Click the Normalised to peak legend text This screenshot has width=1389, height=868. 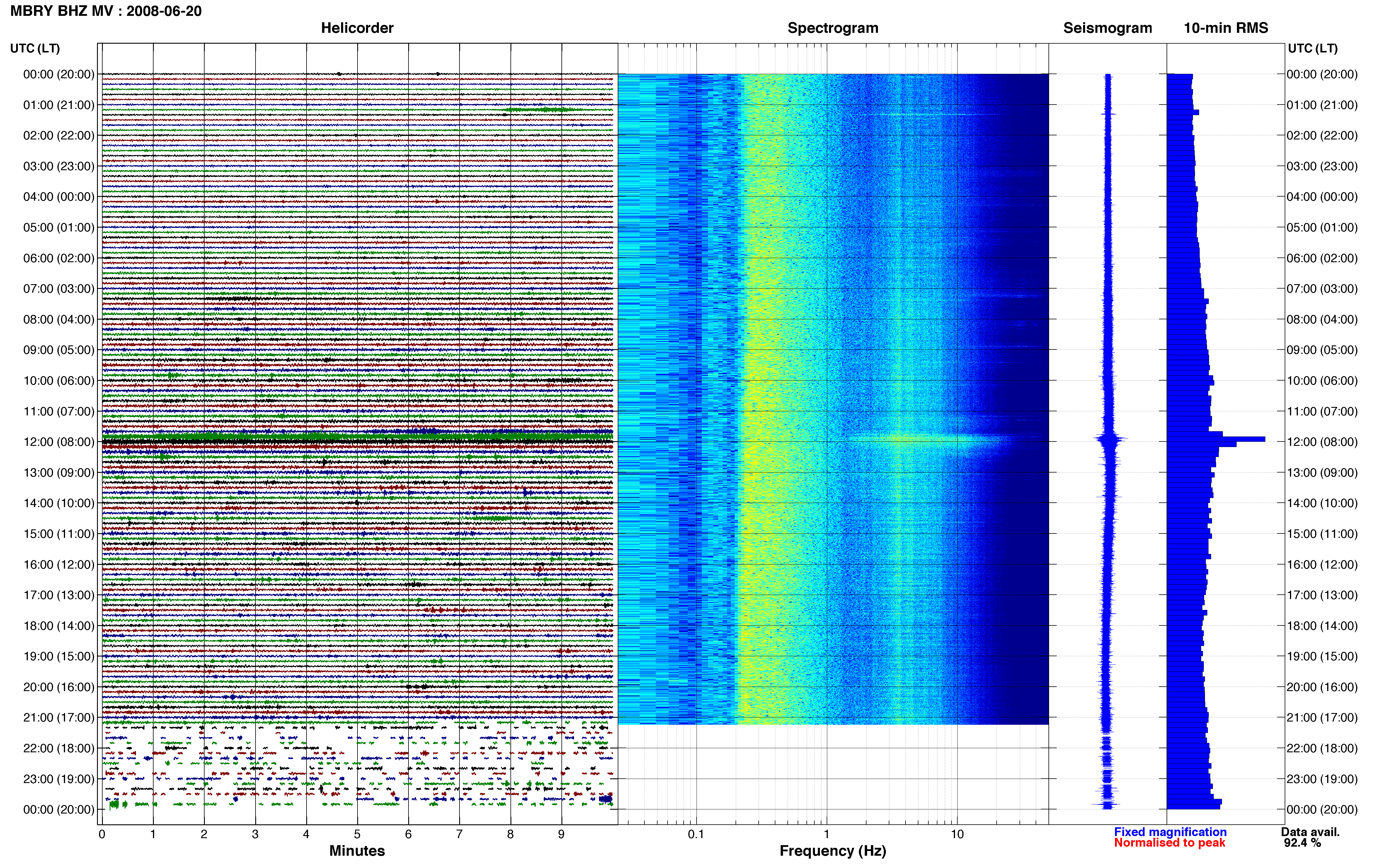pyautogui.click(x=1170, y=843)
